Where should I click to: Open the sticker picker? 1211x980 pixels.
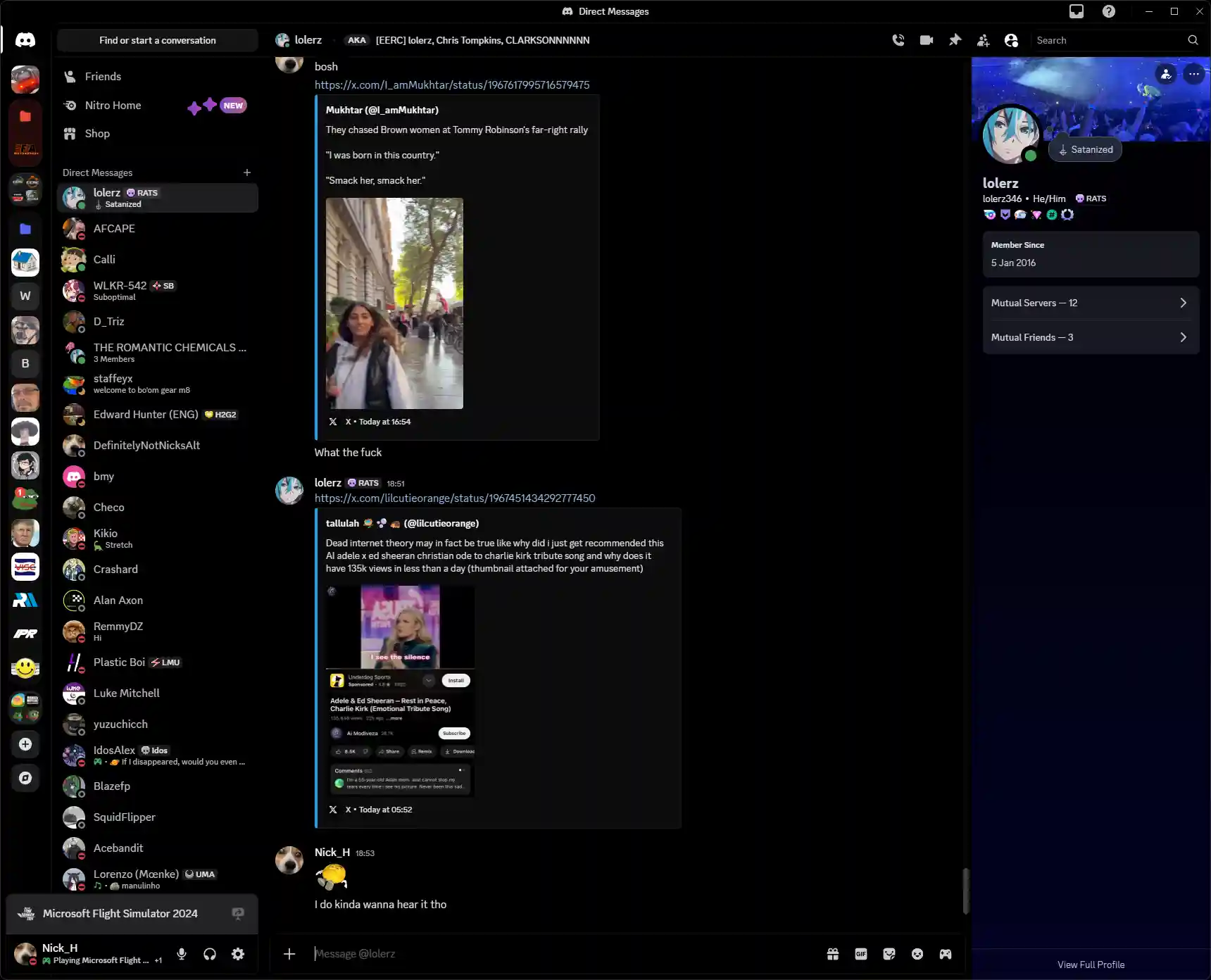coord(889,954)
